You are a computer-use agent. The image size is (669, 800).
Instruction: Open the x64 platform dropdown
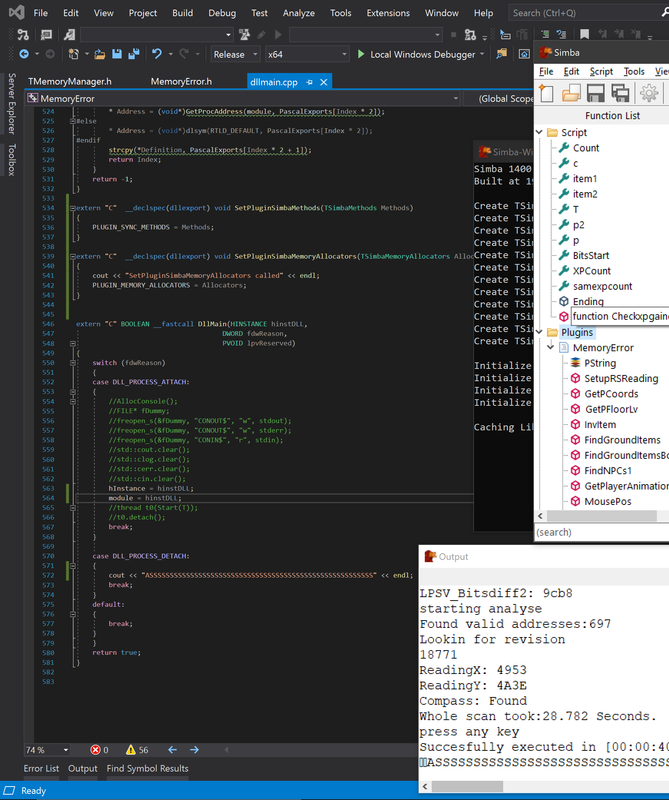click(x=307, y=54)
